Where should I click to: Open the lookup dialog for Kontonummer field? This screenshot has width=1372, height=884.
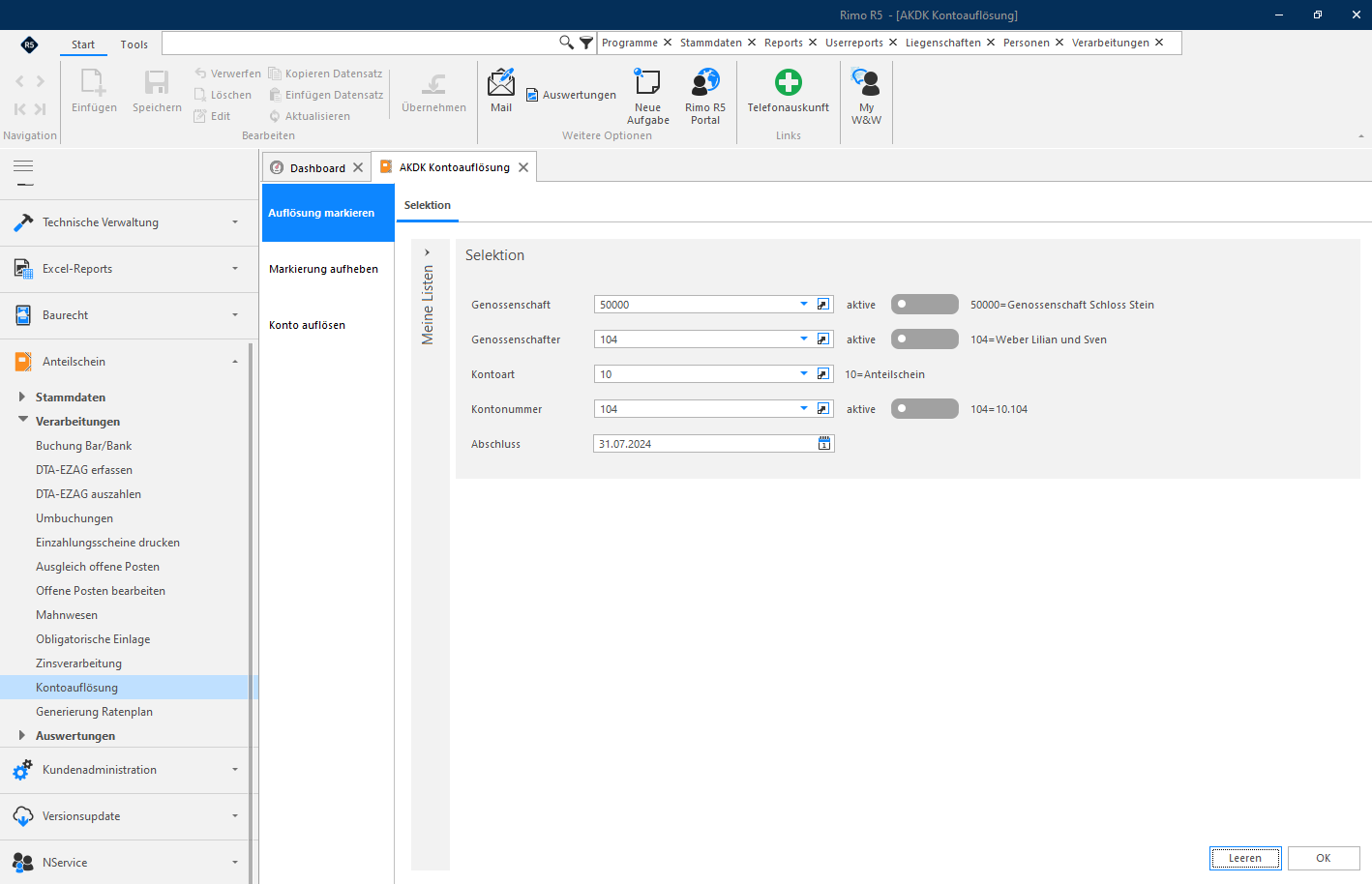[x=823, y=409]
